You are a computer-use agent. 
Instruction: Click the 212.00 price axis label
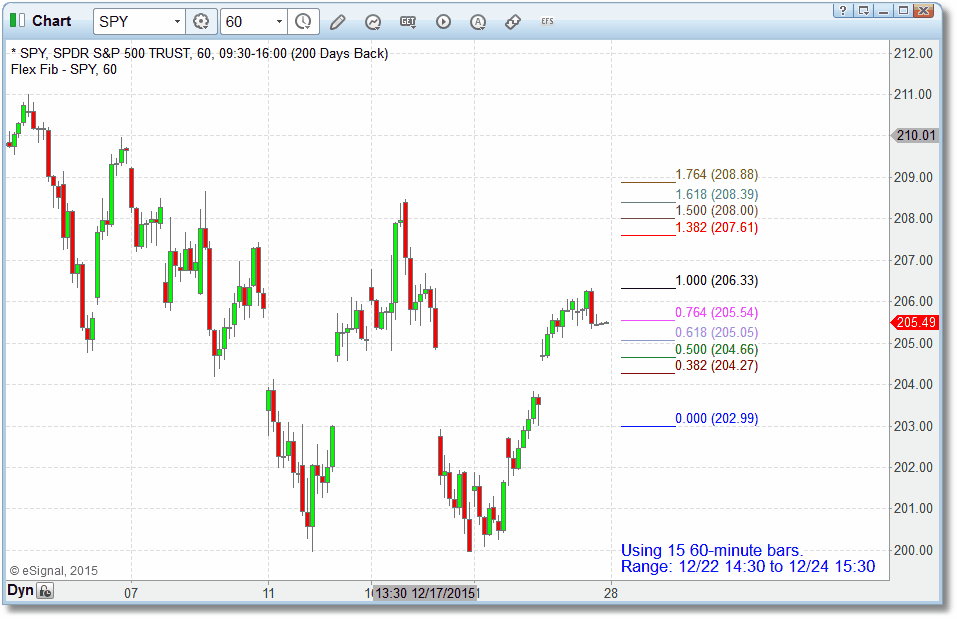914,54
